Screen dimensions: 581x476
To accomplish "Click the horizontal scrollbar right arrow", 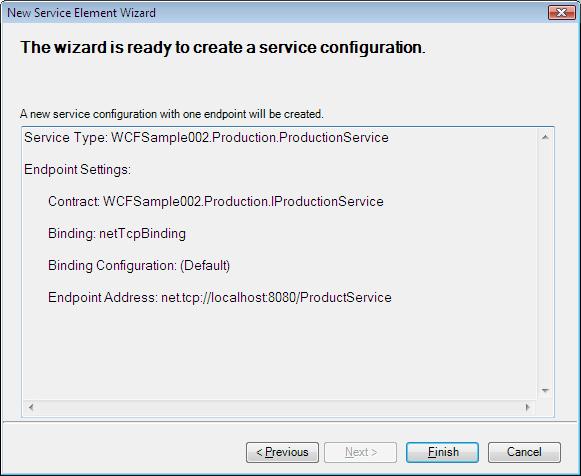I will click(528, 407).
